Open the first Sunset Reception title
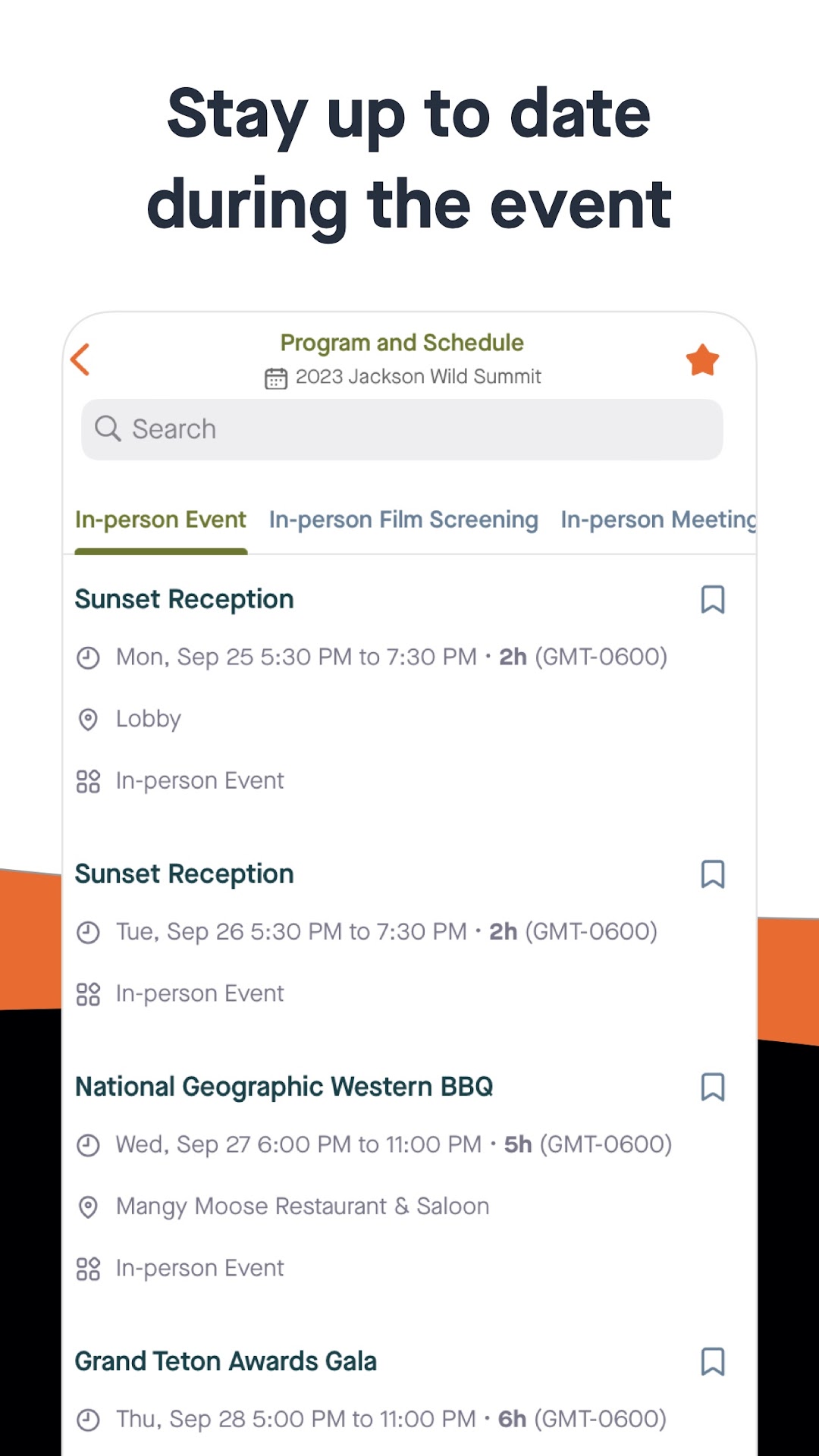The width and height of the screenshot is (819, 1456). (x=184, y=599)
